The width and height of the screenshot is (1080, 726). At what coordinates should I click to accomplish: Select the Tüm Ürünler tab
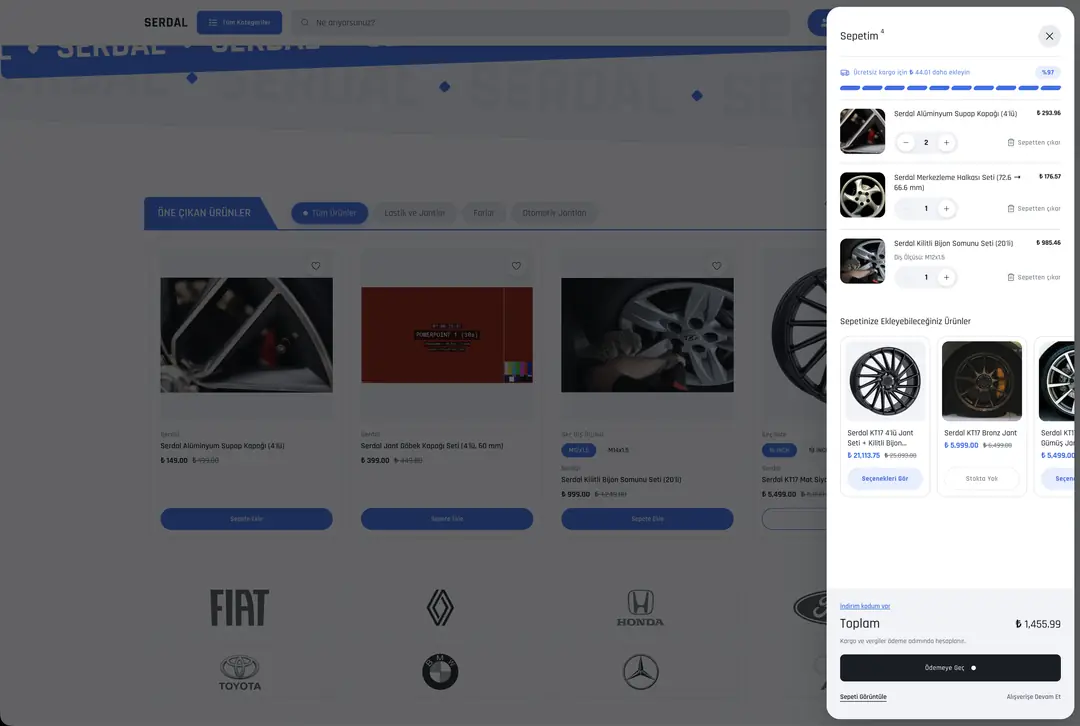[x=329, y=213]
